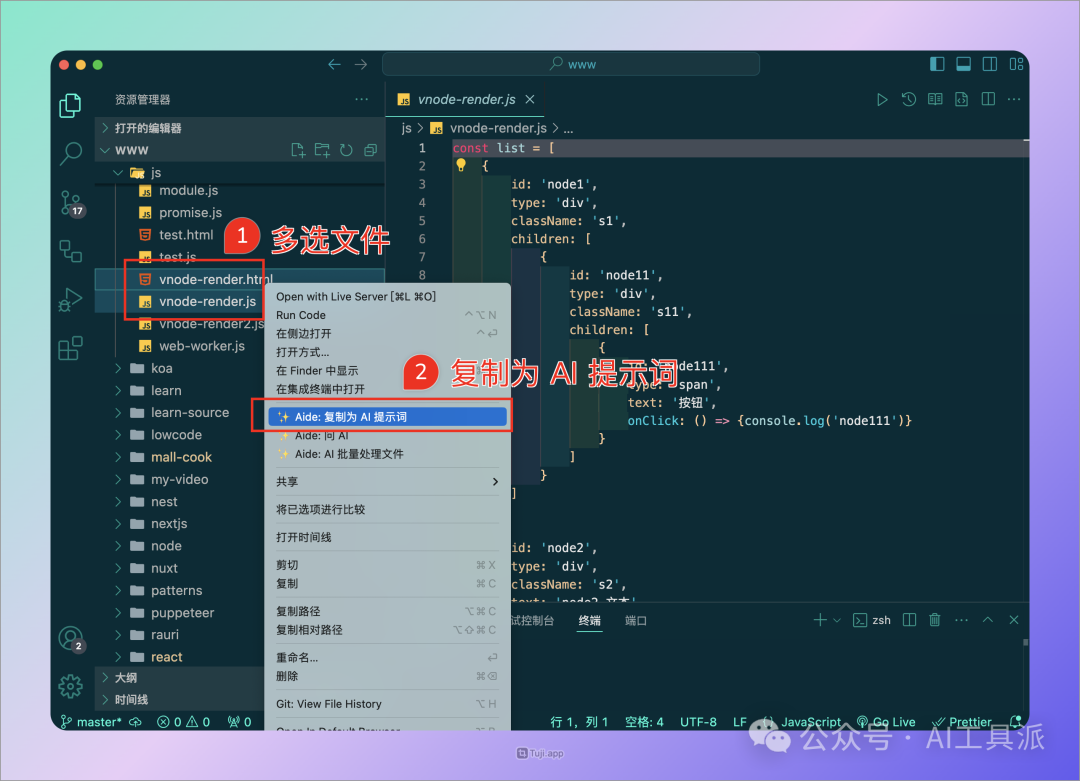
Task: Select promise.js in file tree
Action: 190,213
